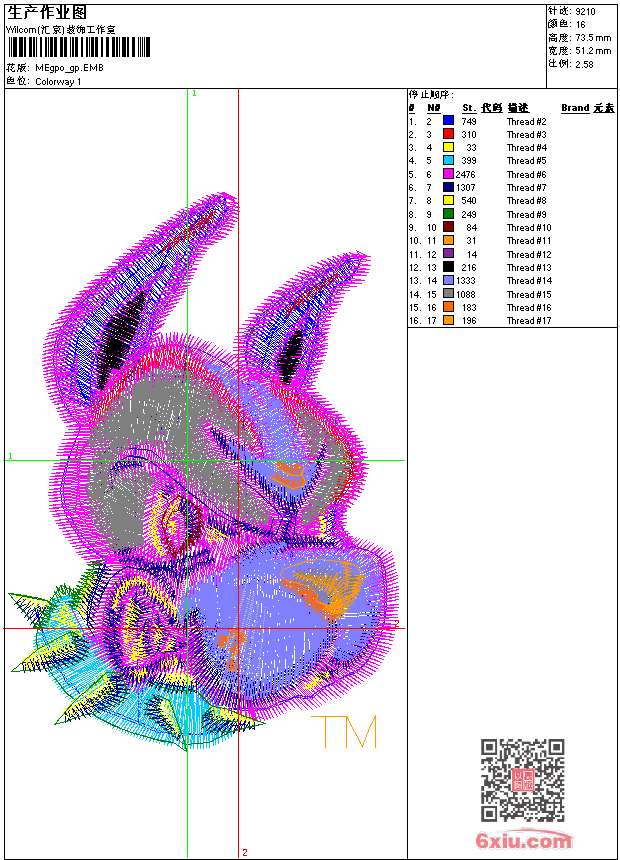Click the "Wilcom(汇京)装饰工作室" studio name
Screen dimensions: 620x860
click(60, 30)
